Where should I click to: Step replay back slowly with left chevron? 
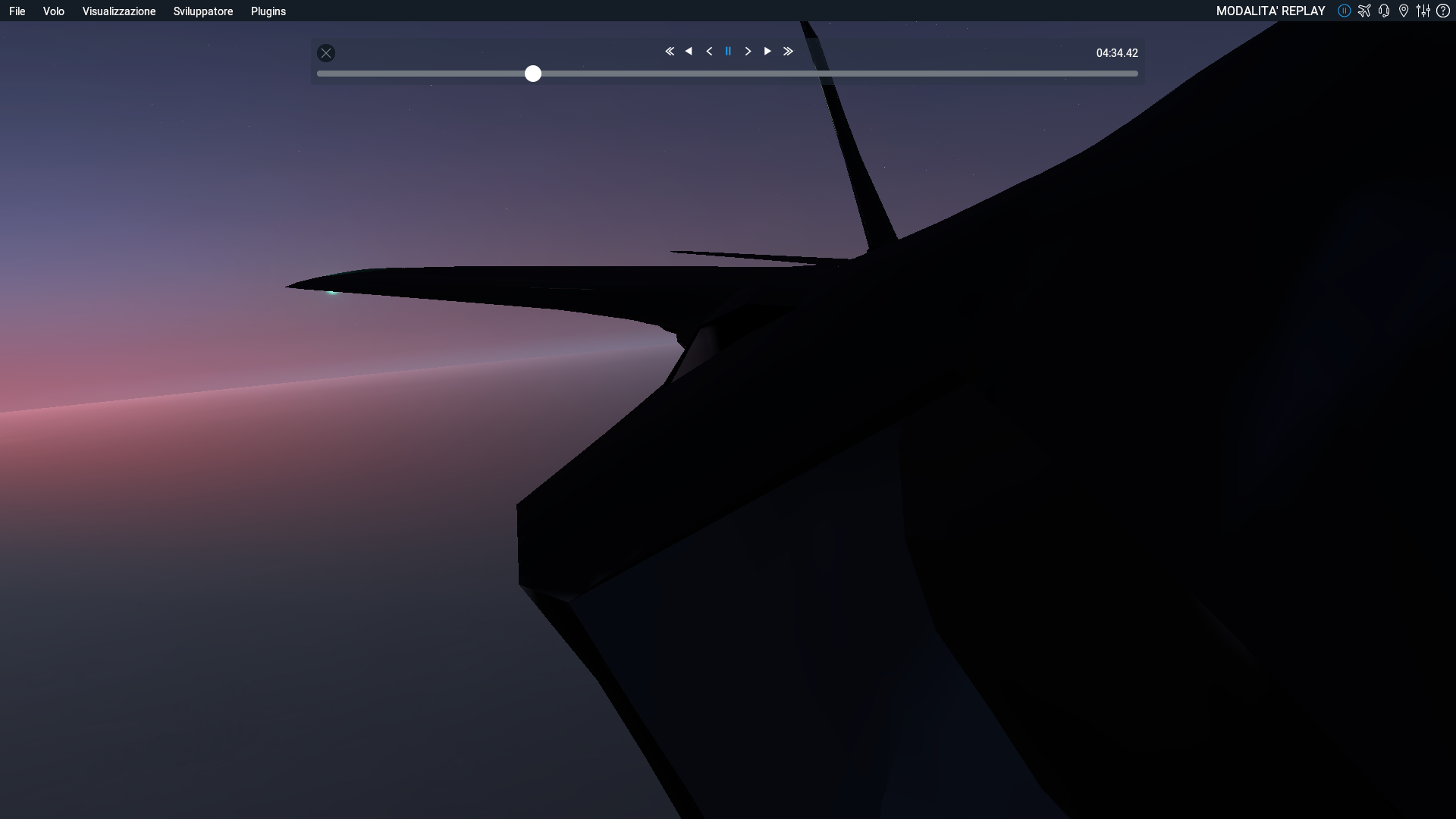tap(709, 52)
